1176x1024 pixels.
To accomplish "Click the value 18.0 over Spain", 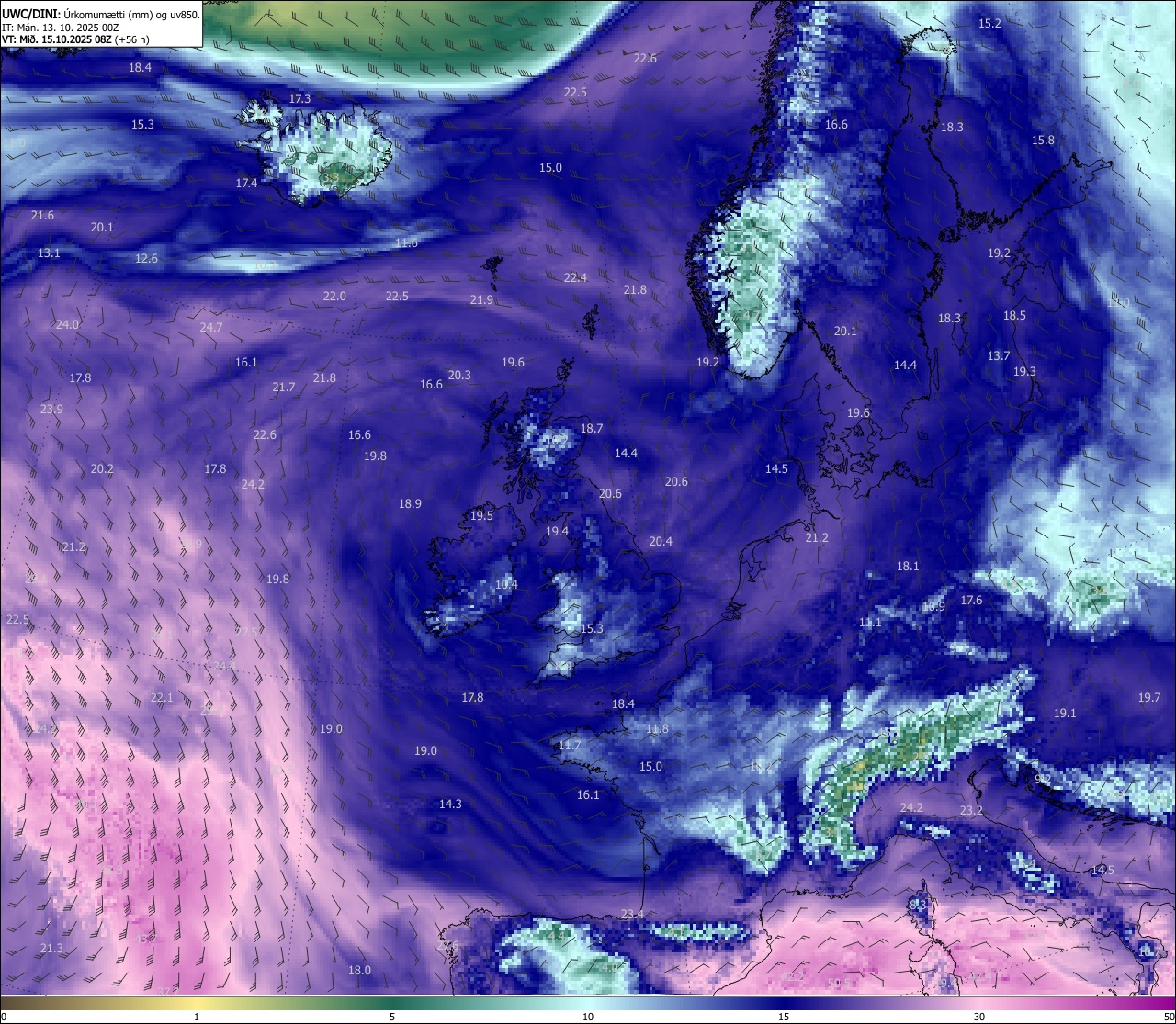I will (x=359, y=971).
